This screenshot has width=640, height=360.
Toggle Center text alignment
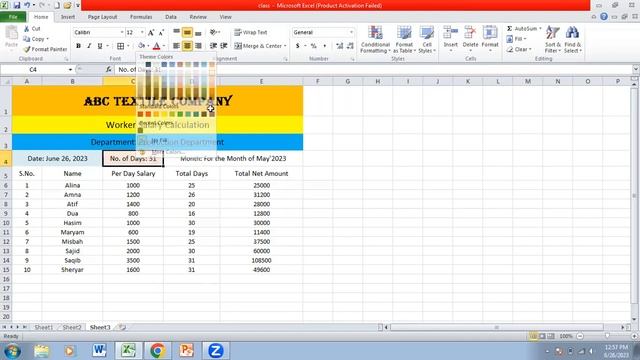tap(187, 46)
